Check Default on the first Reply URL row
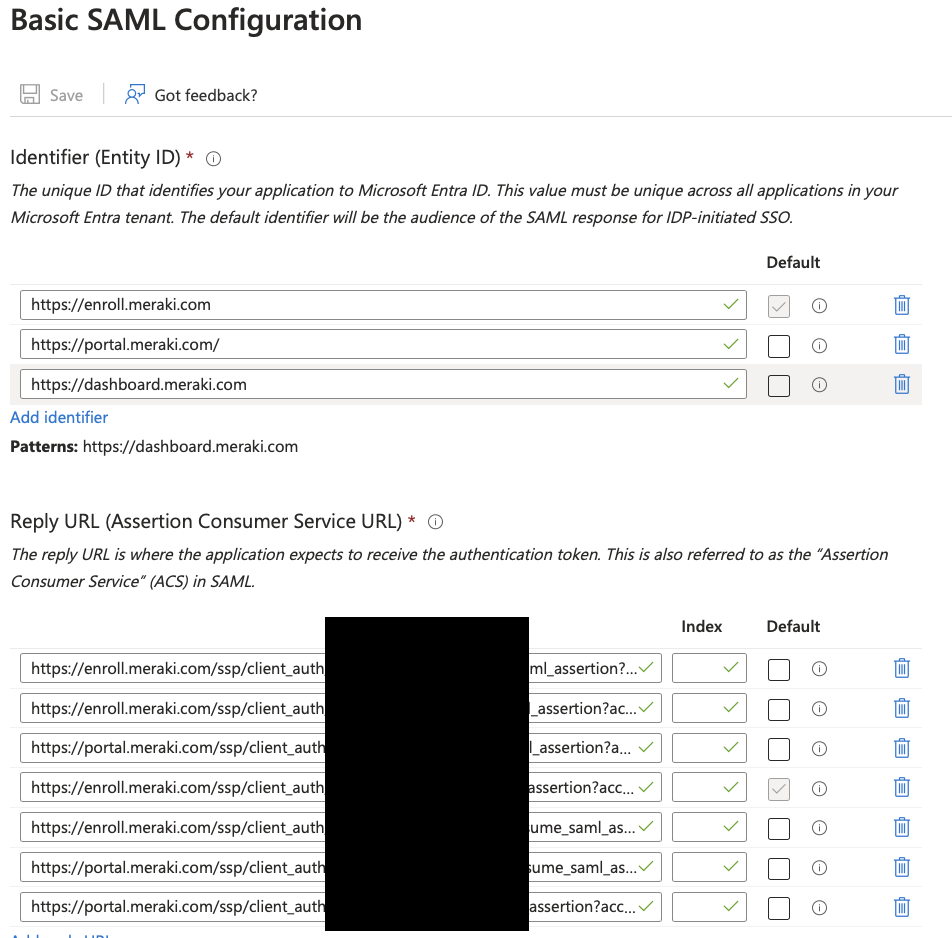Viewport: 952px width, 938px height. coord(779,668)
